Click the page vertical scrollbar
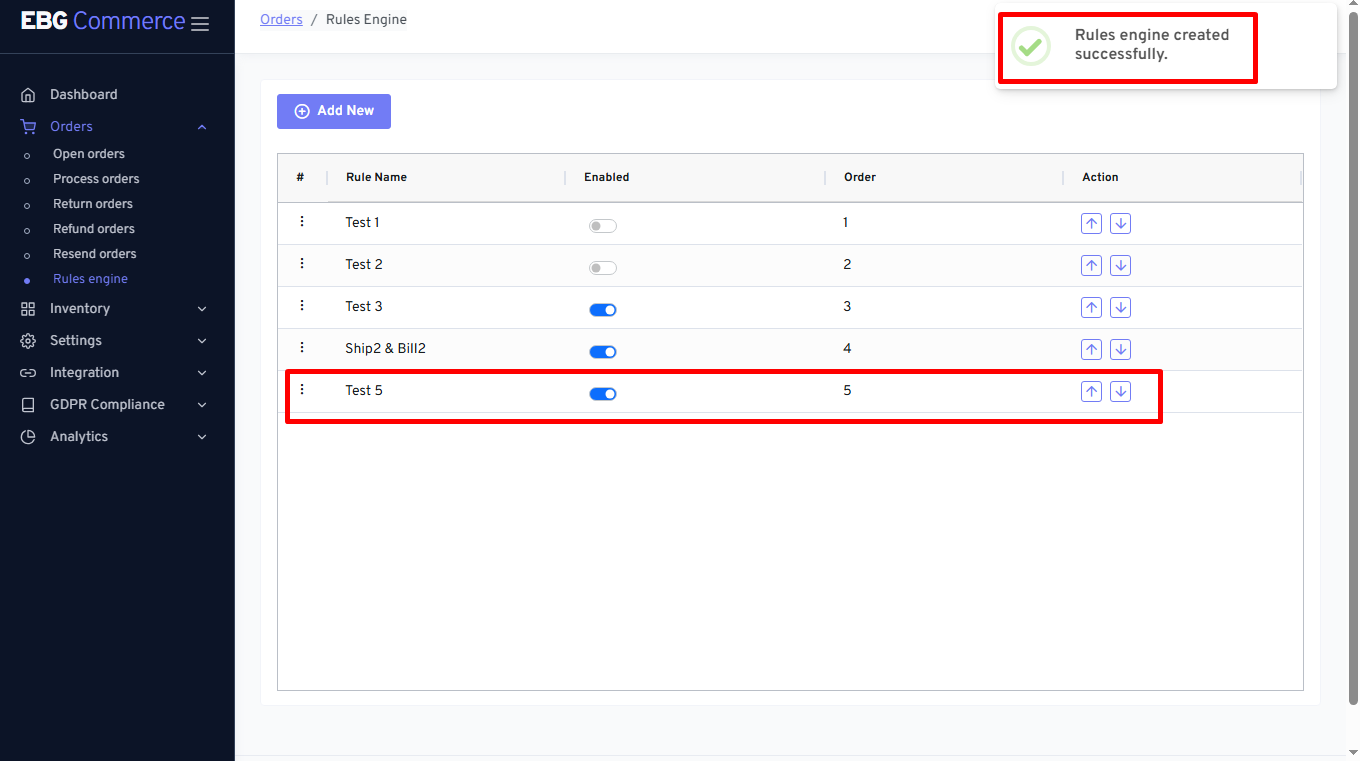 tap(1353, 350)
